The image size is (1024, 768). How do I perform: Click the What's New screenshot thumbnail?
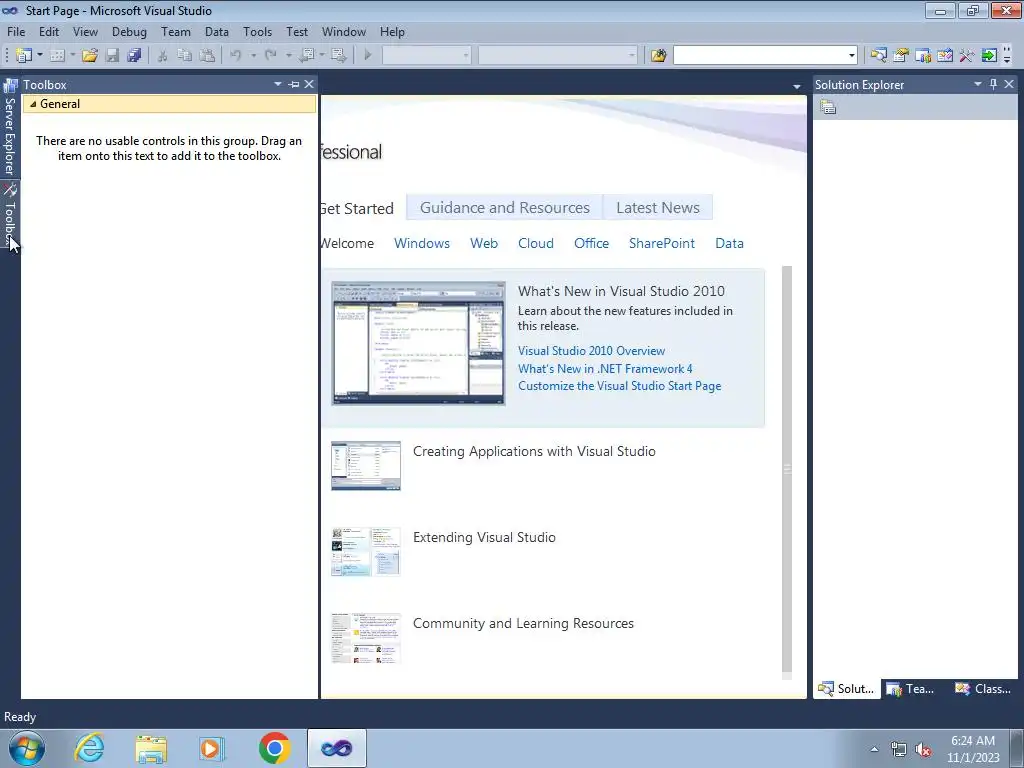click(x=418, y=344)
